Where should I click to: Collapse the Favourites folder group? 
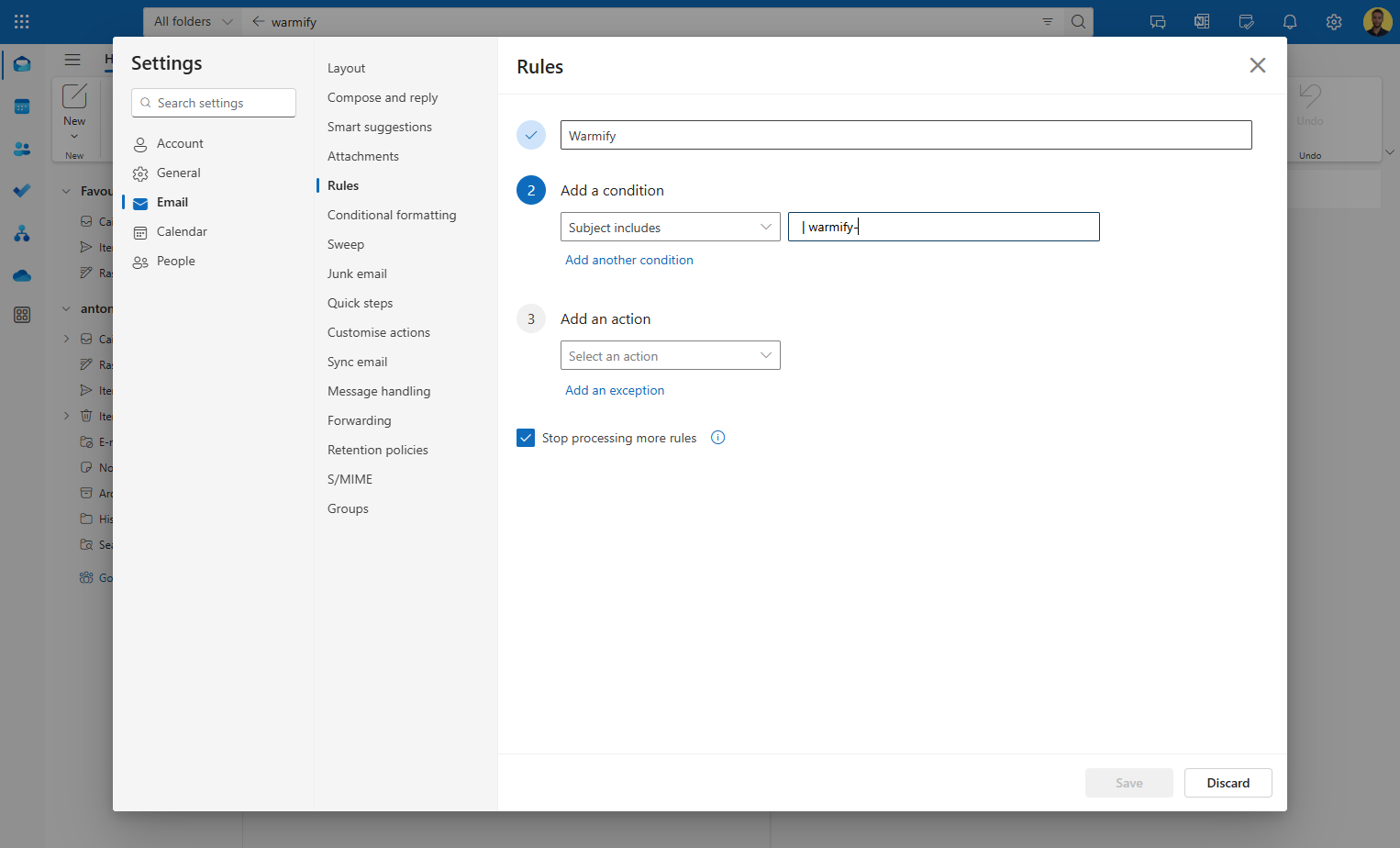click(66, 191)
